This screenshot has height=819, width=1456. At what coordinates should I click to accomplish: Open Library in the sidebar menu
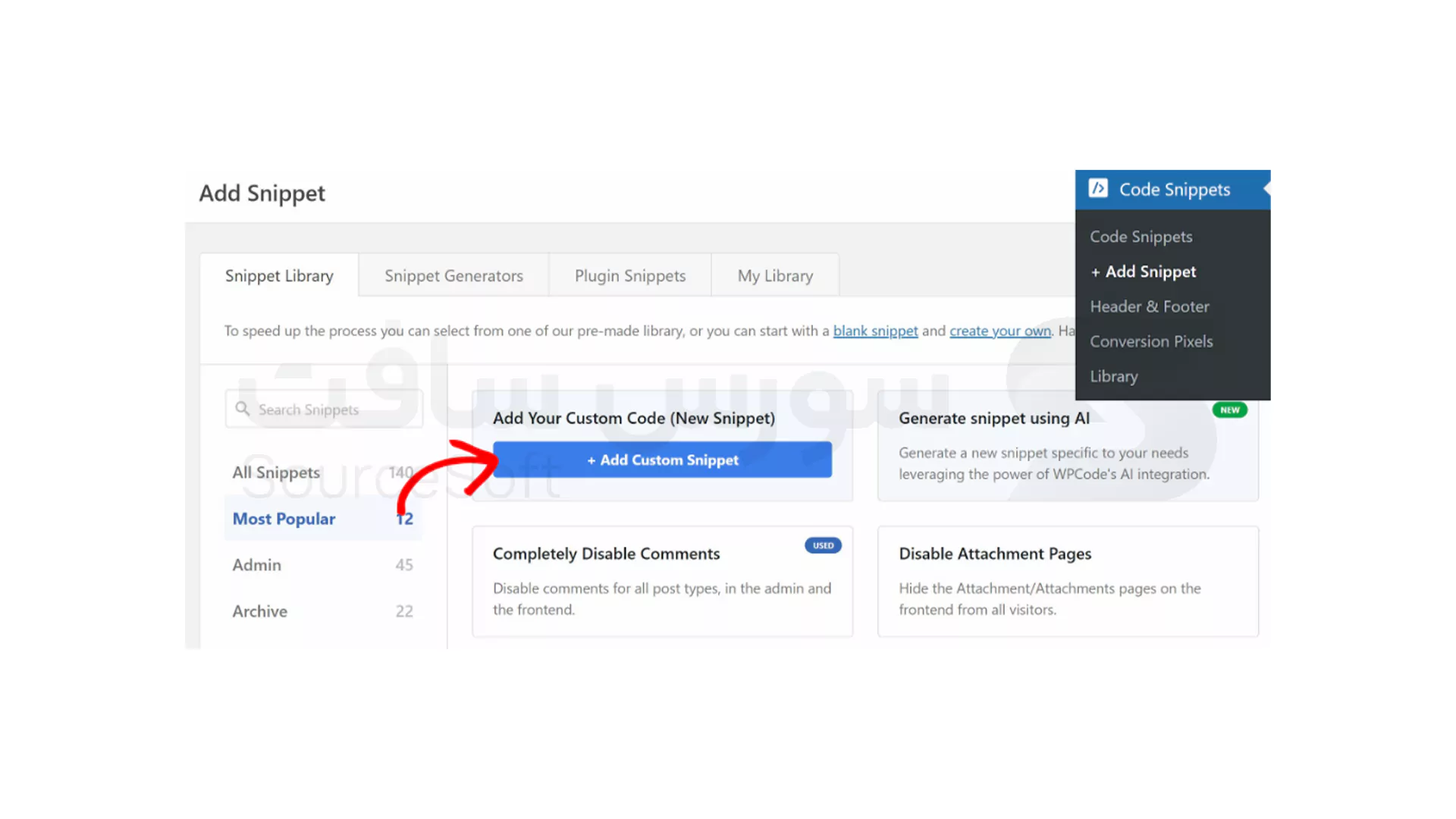click(x=1113, y=376)
